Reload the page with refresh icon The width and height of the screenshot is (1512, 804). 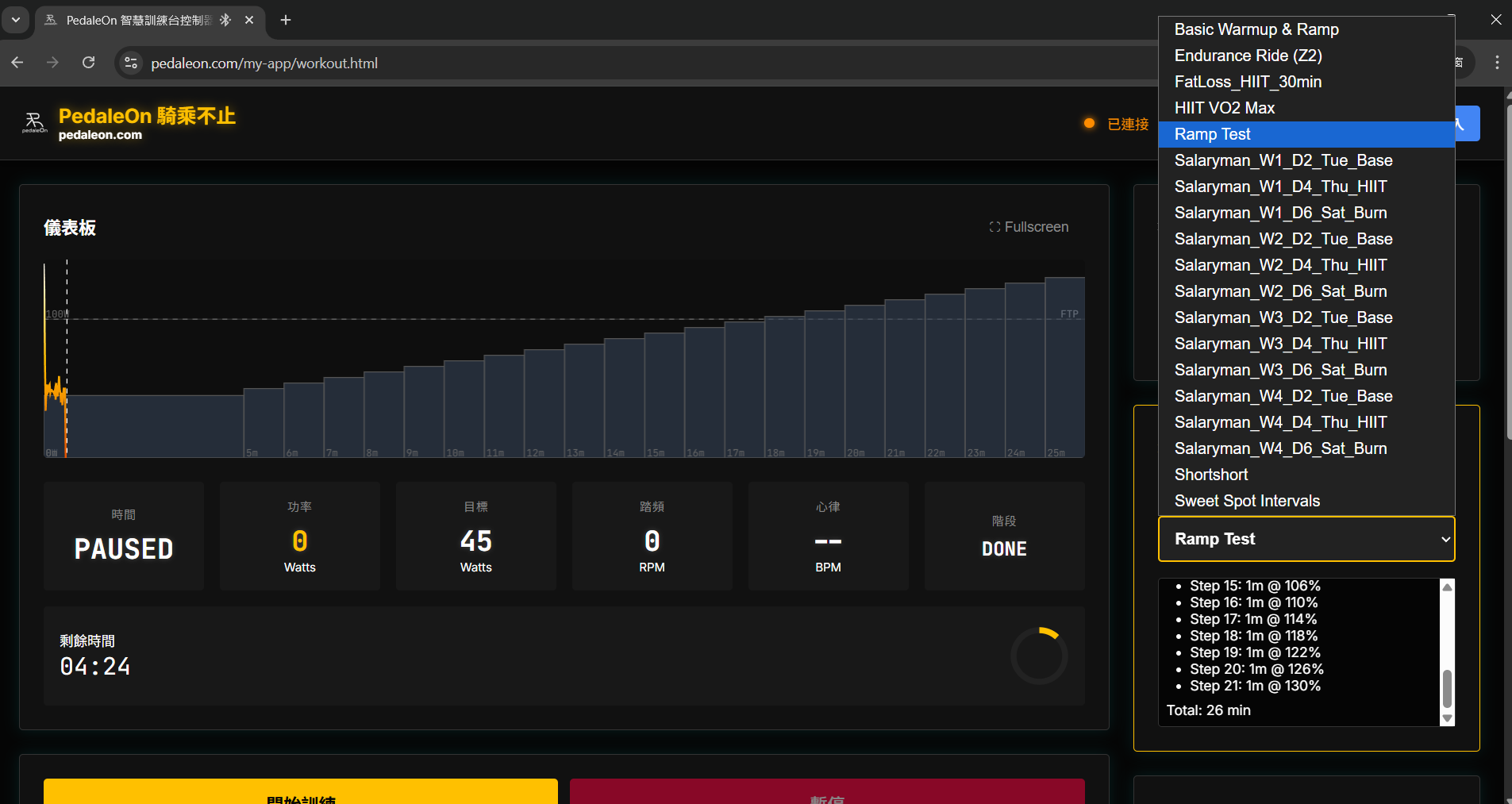(x=89, y=63)
